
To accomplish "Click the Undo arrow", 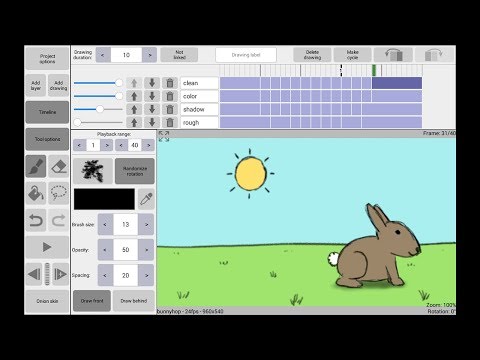I will coord(36,220).
